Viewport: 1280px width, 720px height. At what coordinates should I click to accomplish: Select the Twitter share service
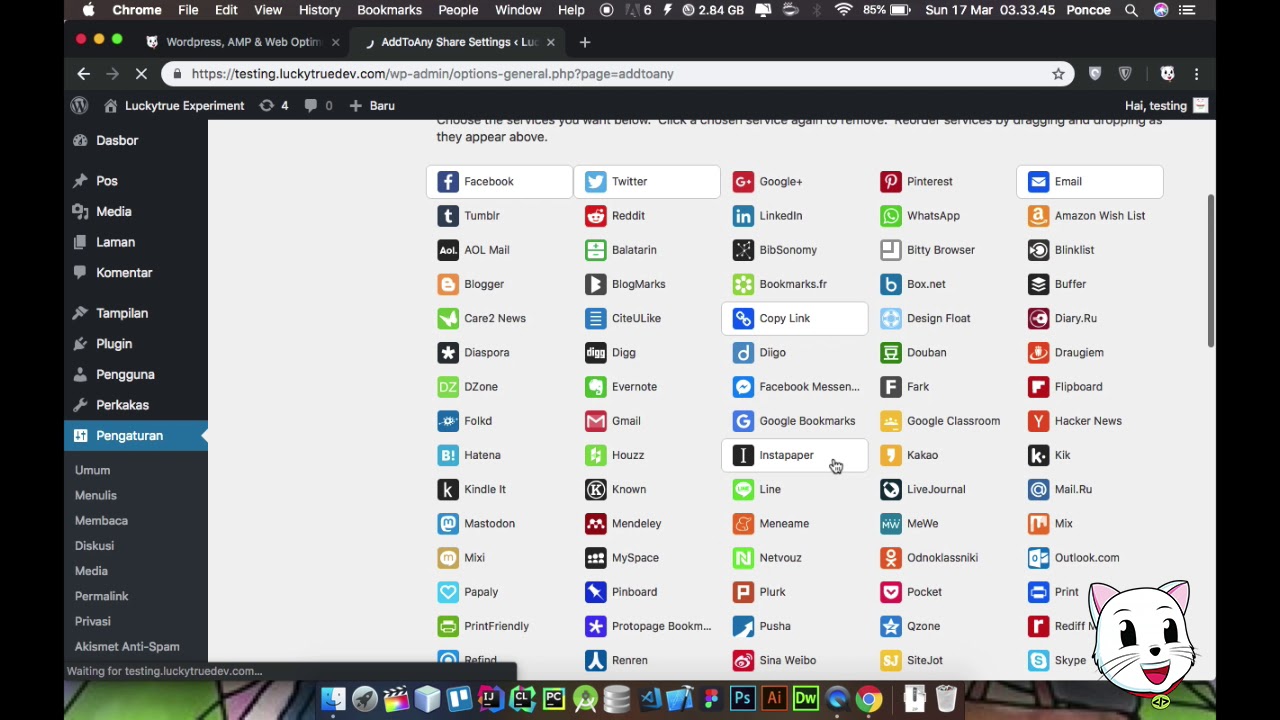pyautogui.click(x=646, y=182)
